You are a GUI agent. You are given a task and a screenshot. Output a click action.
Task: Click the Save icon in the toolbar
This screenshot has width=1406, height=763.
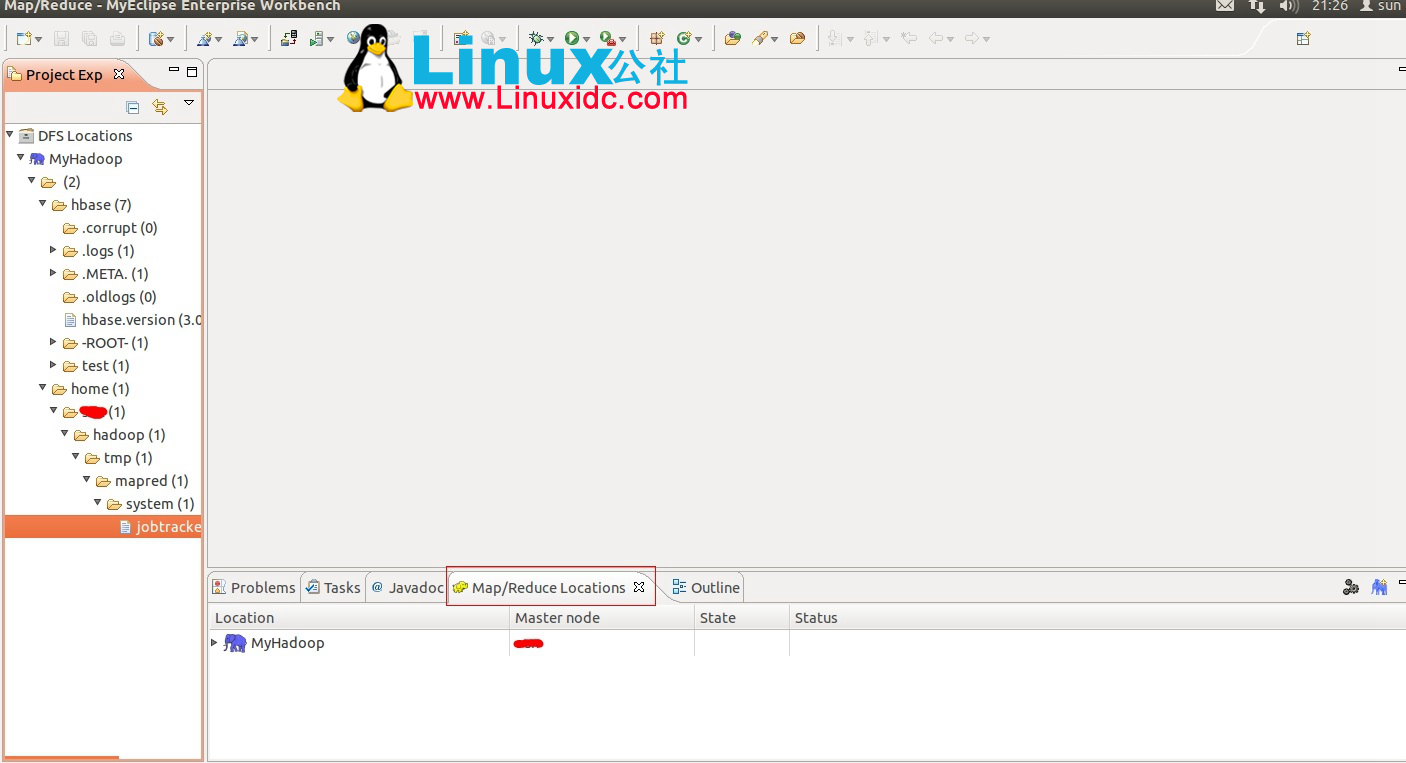(62, 38)
